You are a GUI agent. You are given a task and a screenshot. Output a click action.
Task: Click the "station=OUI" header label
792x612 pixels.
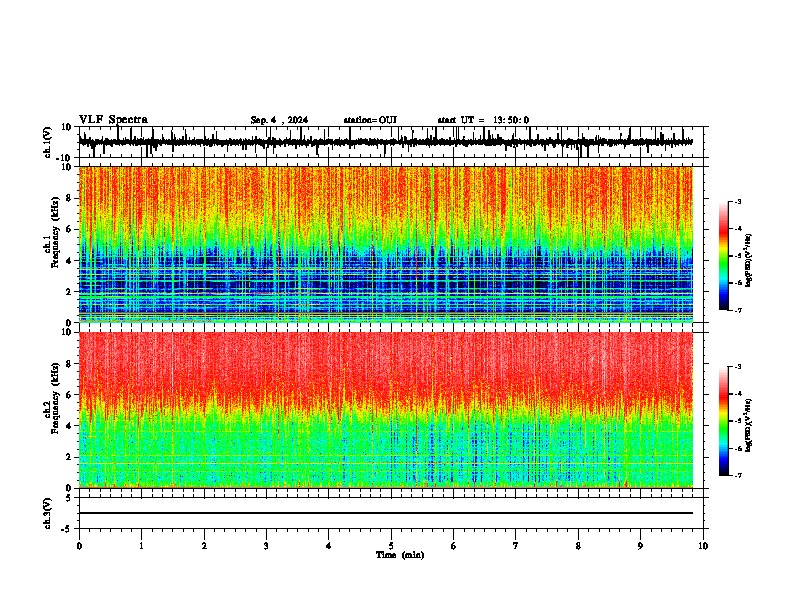370,120
